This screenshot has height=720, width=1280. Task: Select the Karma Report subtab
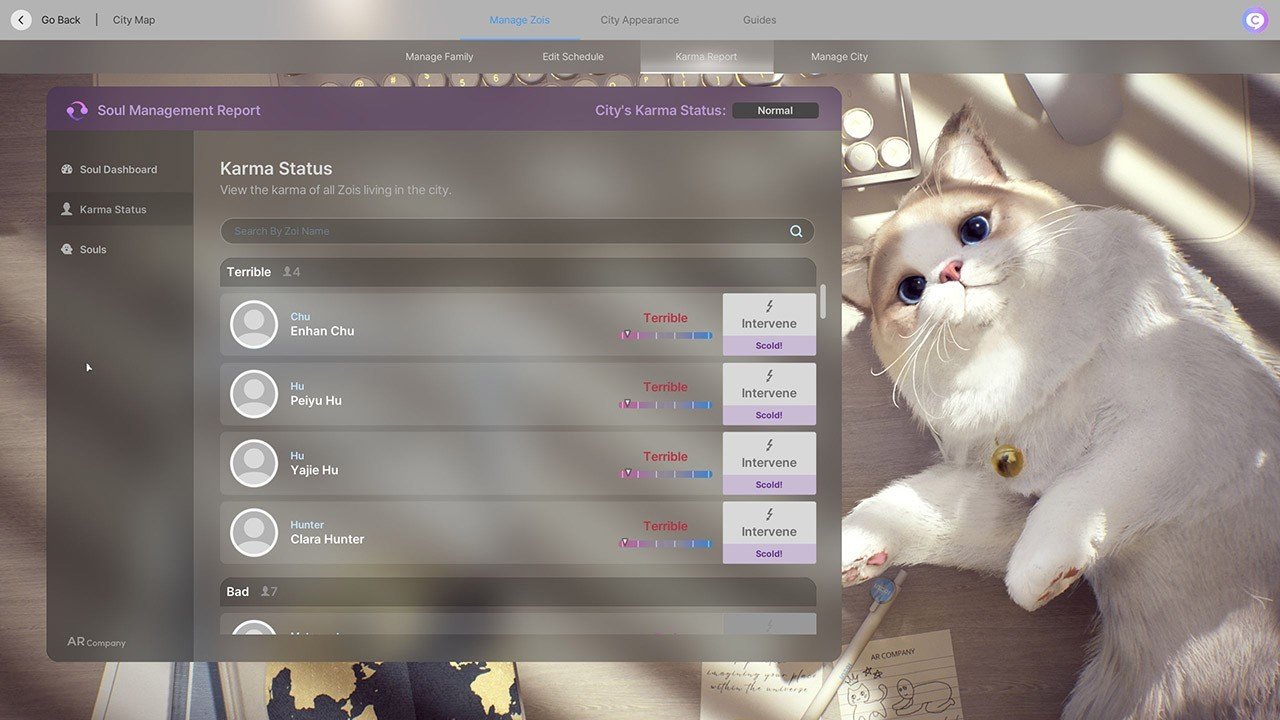(706, 57)
